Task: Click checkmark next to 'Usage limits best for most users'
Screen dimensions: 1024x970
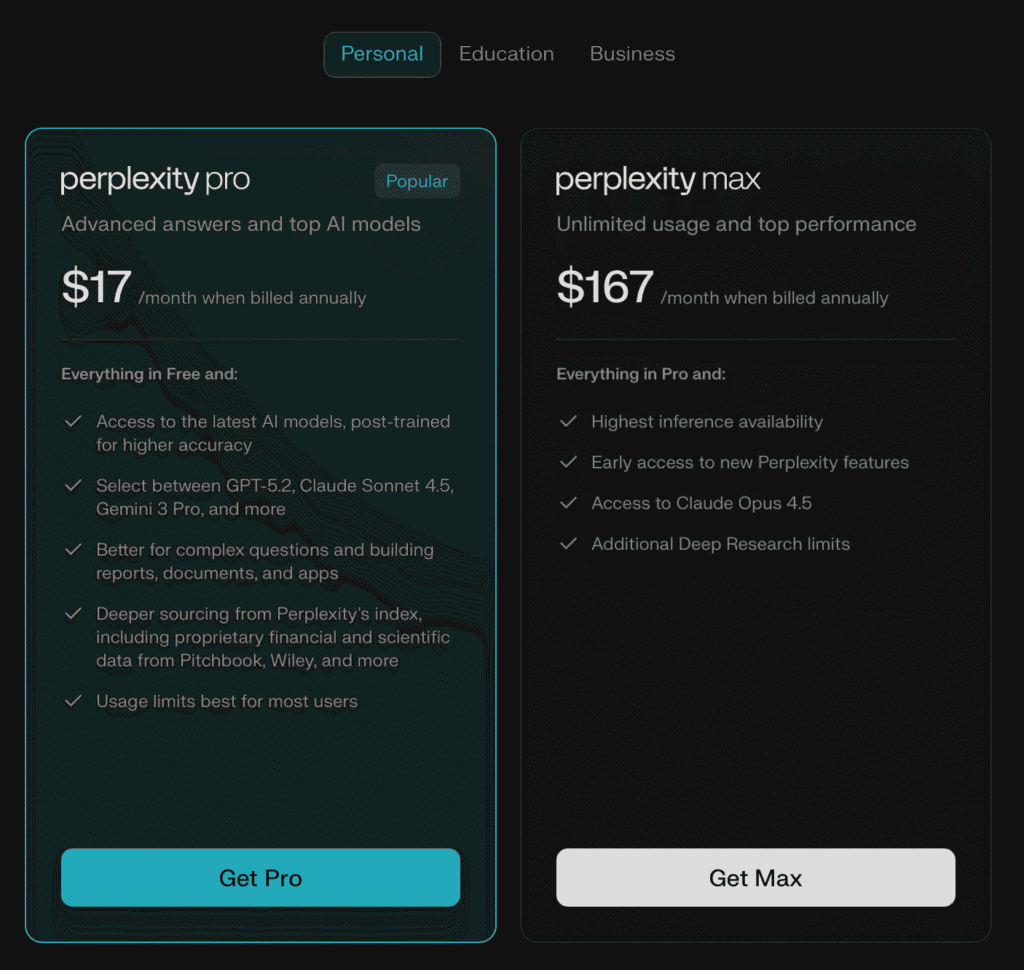Action: pyautogui.click(x=73, y=701)
